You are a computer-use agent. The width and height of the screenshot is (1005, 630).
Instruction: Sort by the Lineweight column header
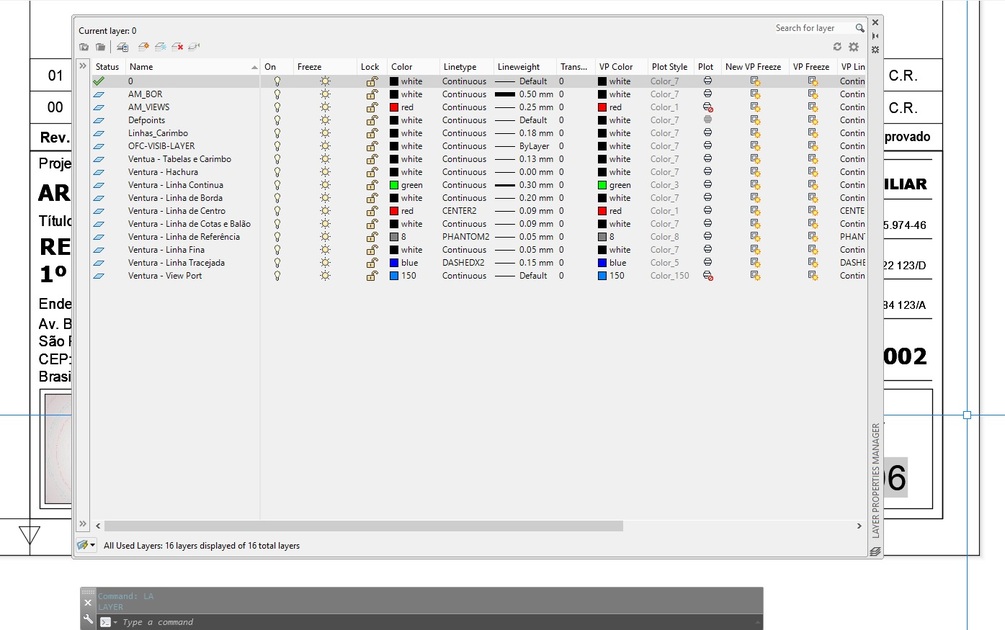[x=524, y=67]
